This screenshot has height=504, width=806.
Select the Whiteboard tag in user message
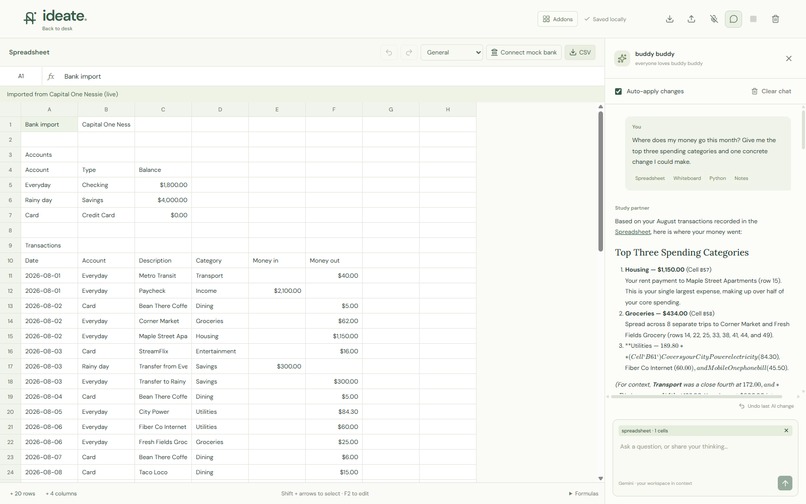pos(687,178)
